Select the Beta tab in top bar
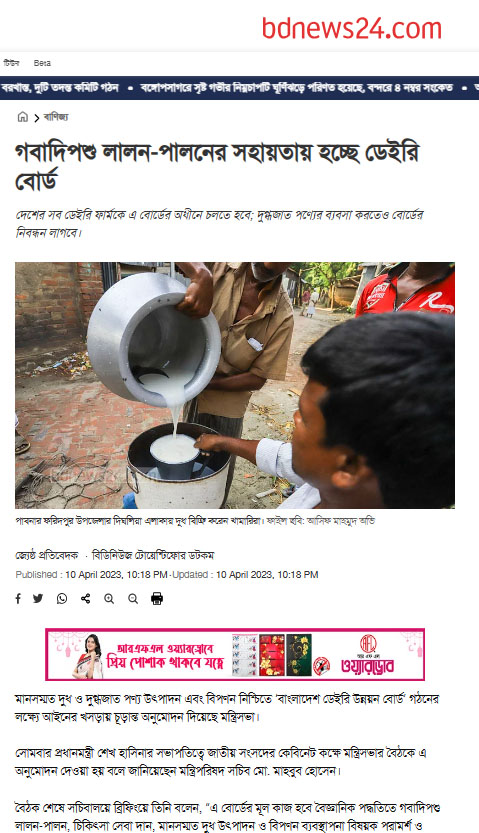Image resolution: width=479 pixels, height=833 pixels. [x=42, y=63]
